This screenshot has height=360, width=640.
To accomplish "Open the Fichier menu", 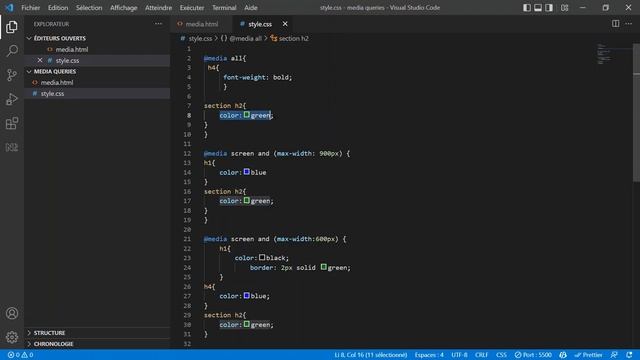I will 31,7.
